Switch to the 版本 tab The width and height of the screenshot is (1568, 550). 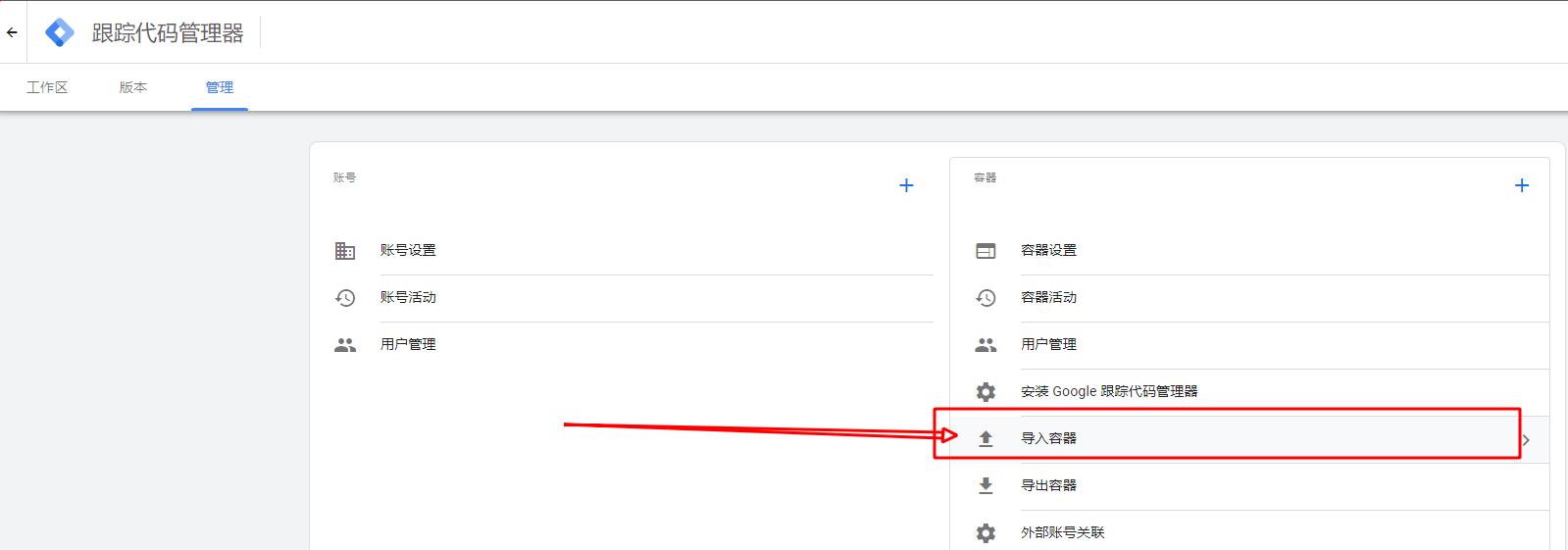(133, 87)
